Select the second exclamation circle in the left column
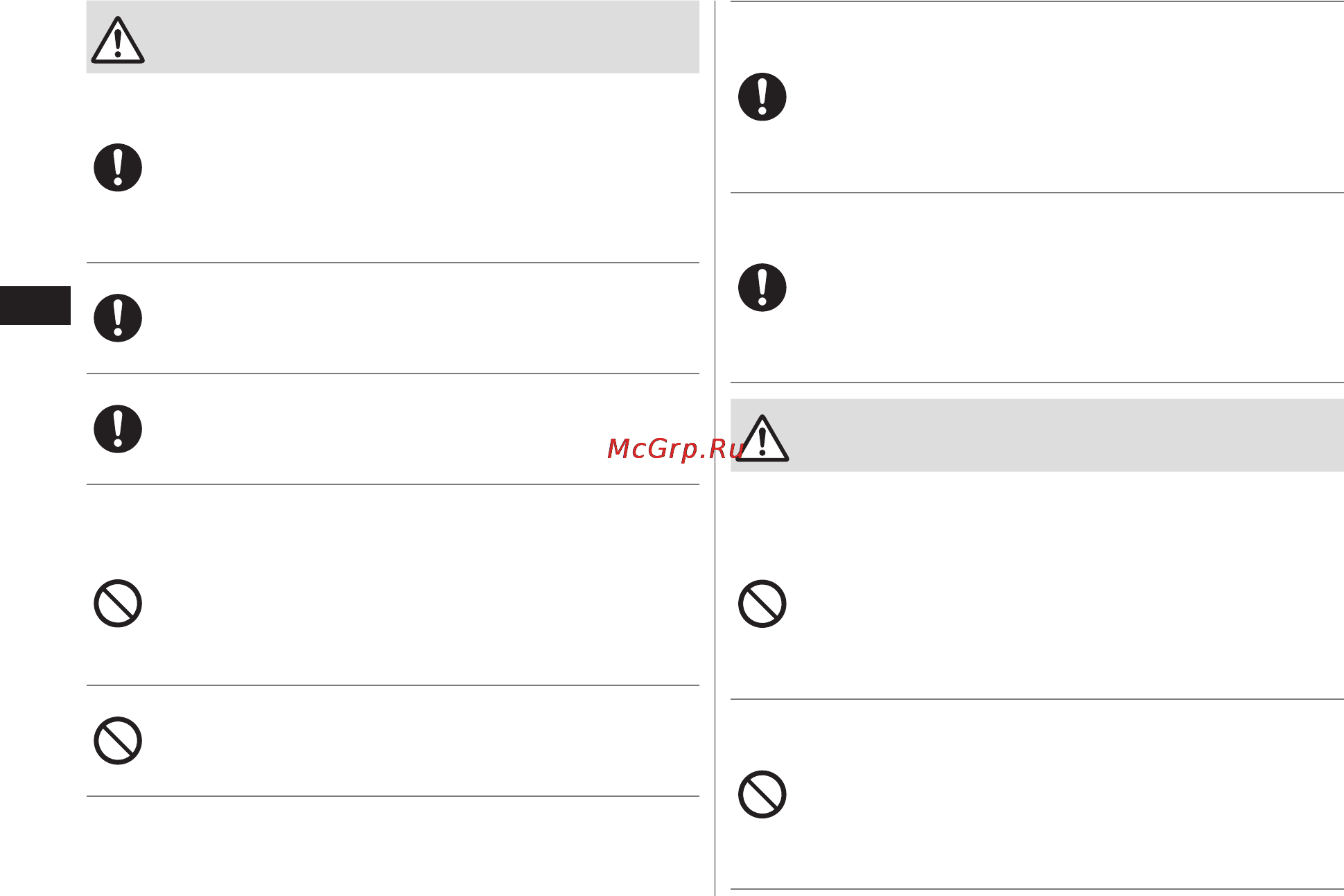 click(x=118, y=318)
